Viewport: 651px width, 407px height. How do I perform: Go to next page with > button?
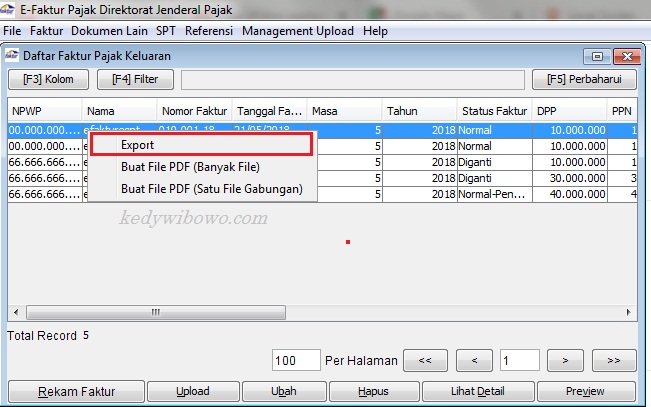tap(565, 360)
